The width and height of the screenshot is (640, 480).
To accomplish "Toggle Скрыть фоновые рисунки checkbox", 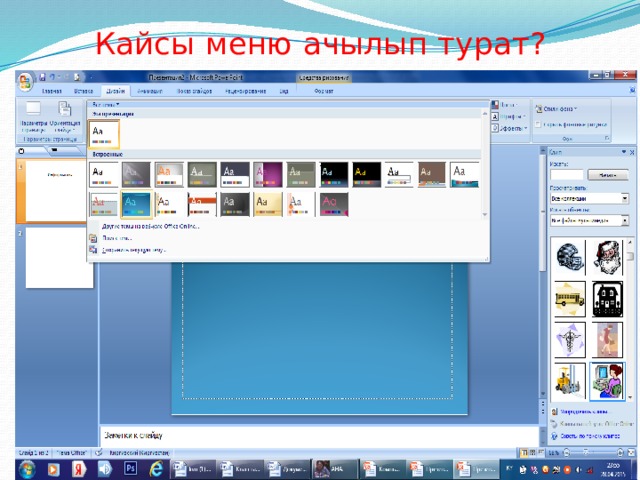I will pyautogui.click(x=538, y=124).
